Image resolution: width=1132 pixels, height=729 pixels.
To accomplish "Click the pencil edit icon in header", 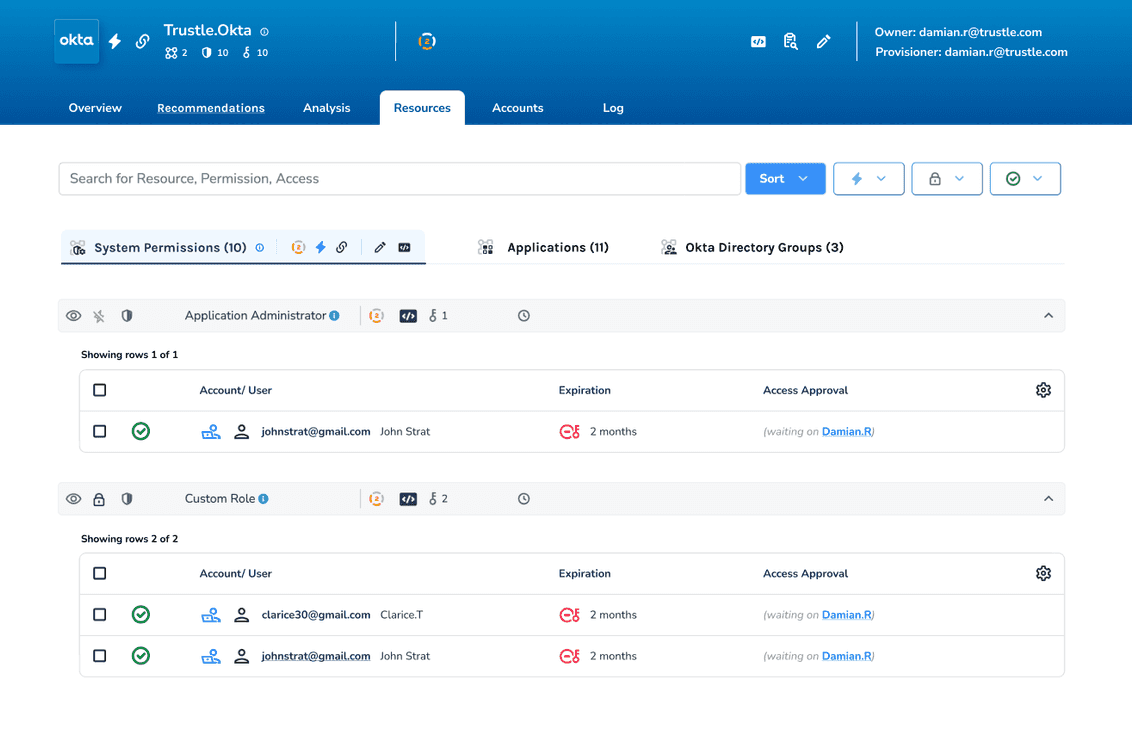I will (824, 42).
